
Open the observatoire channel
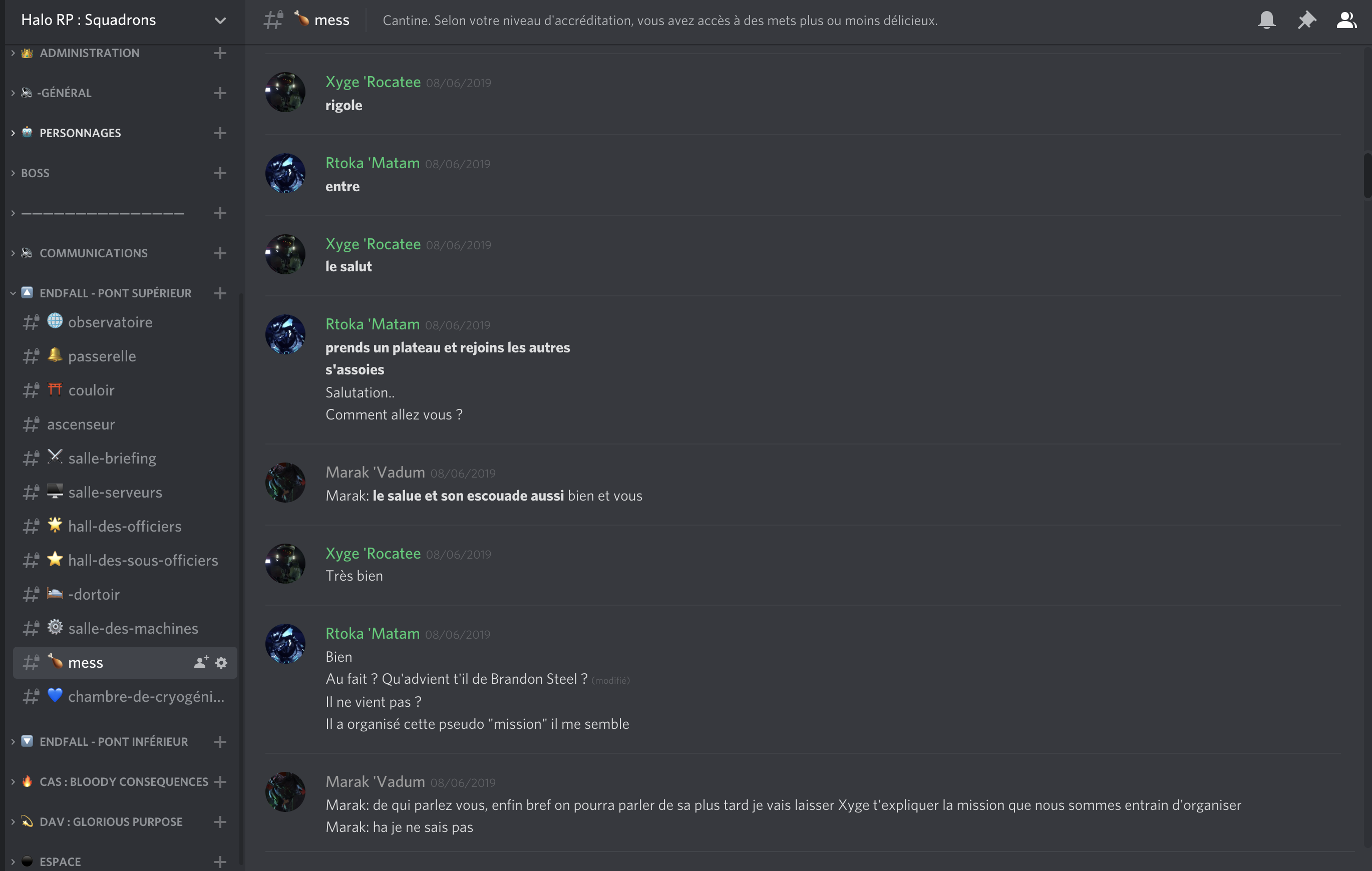click(x=125, y=322)
